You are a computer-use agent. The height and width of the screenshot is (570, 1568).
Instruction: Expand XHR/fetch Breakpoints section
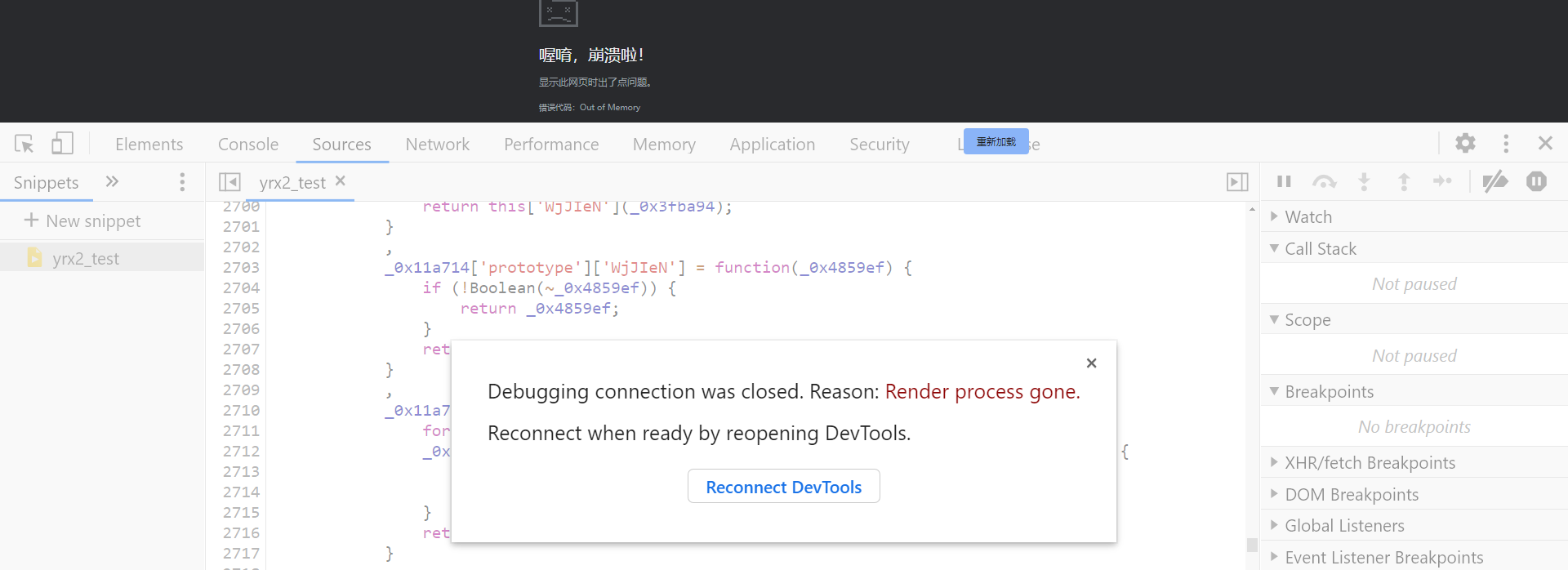point(1370,463)
